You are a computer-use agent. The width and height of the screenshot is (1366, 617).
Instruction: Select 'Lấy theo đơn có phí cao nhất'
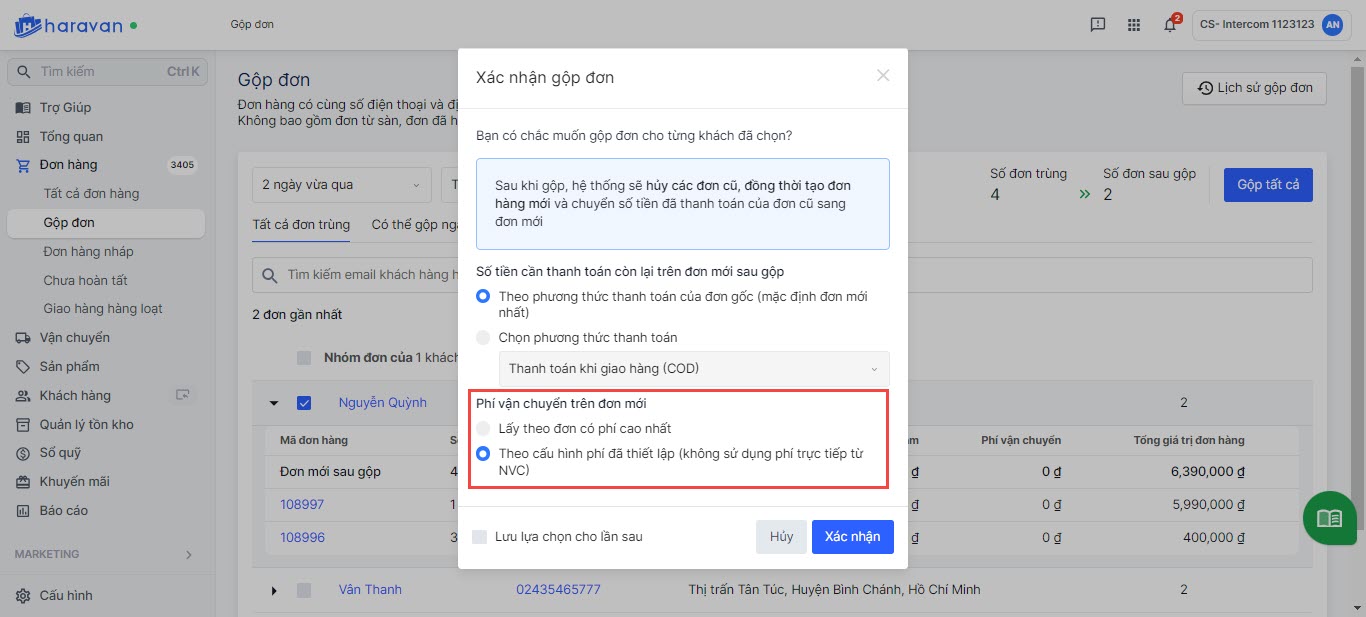(x=484, y=429)
